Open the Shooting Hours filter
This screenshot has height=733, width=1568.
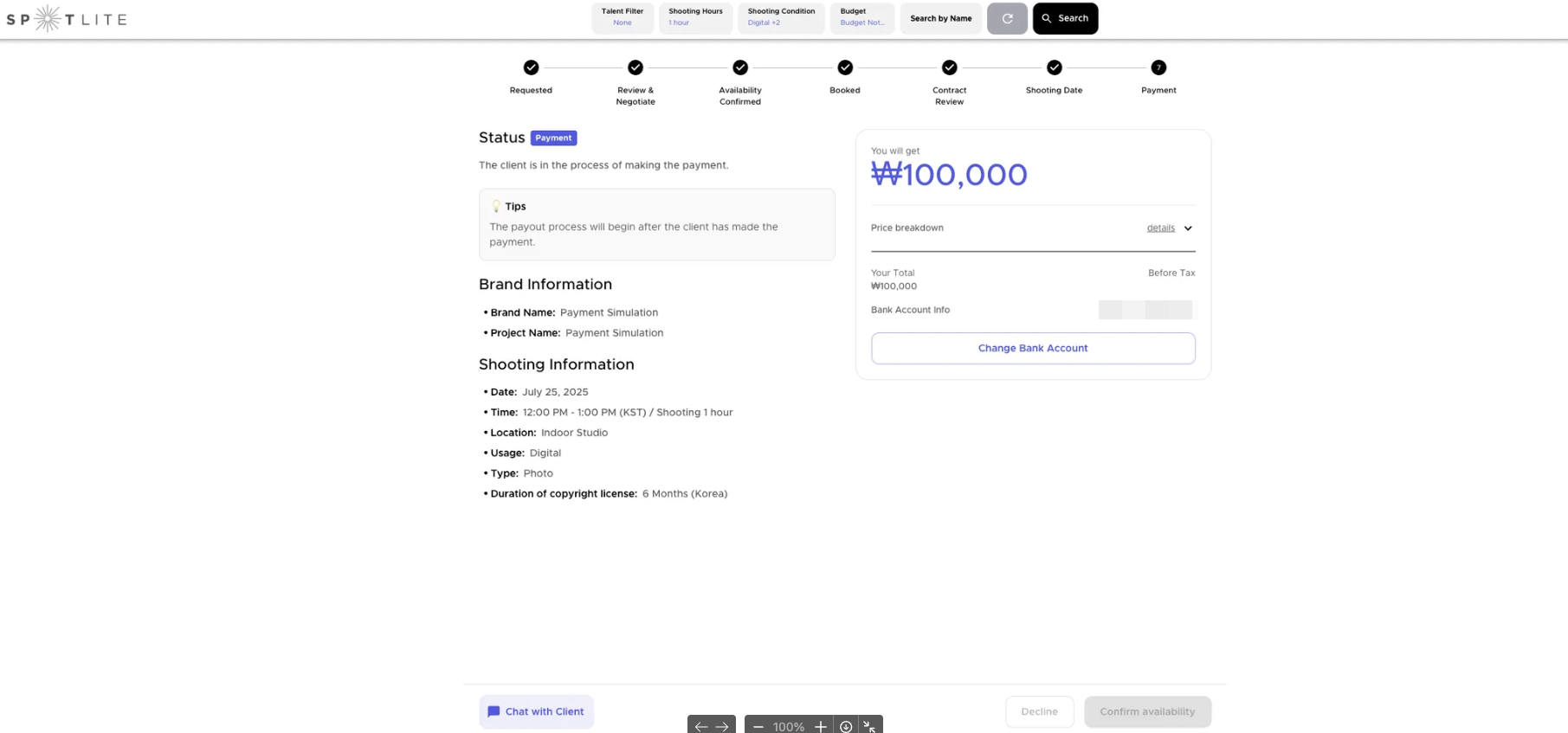tap(695, 18)
